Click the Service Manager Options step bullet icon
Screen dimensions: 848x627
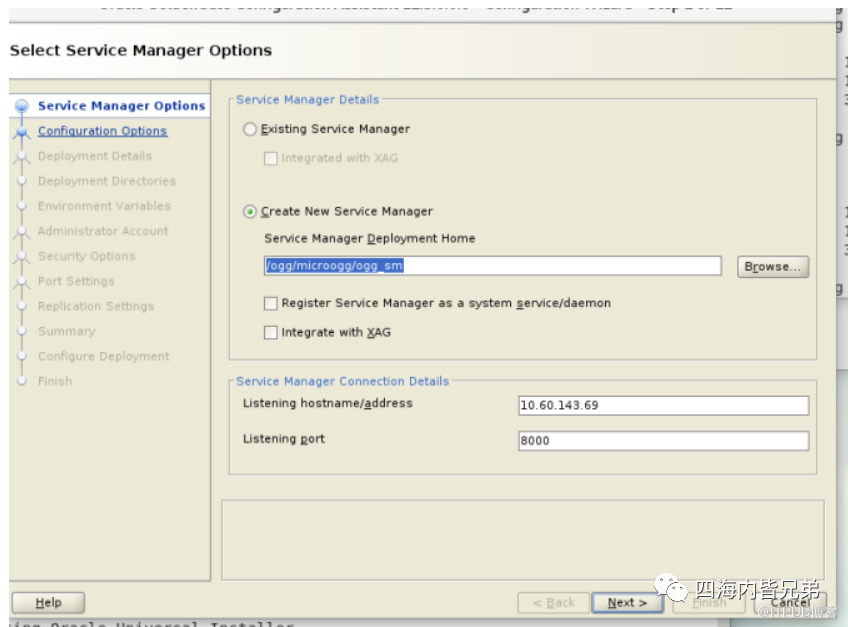[21, 106]
